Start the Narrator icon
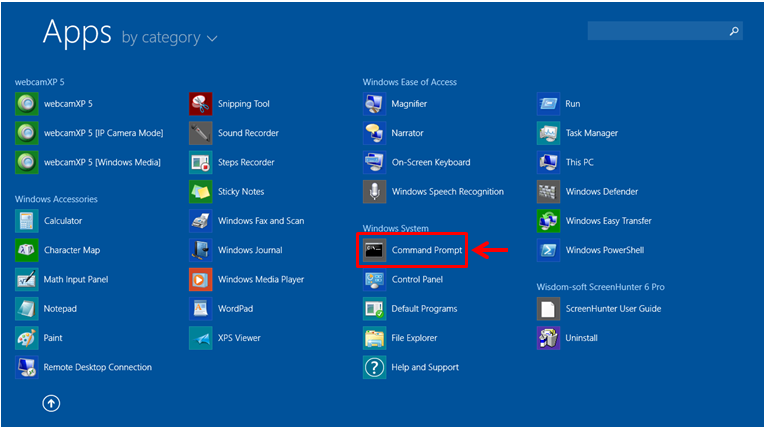766x428 pixels. click(375, 133)
